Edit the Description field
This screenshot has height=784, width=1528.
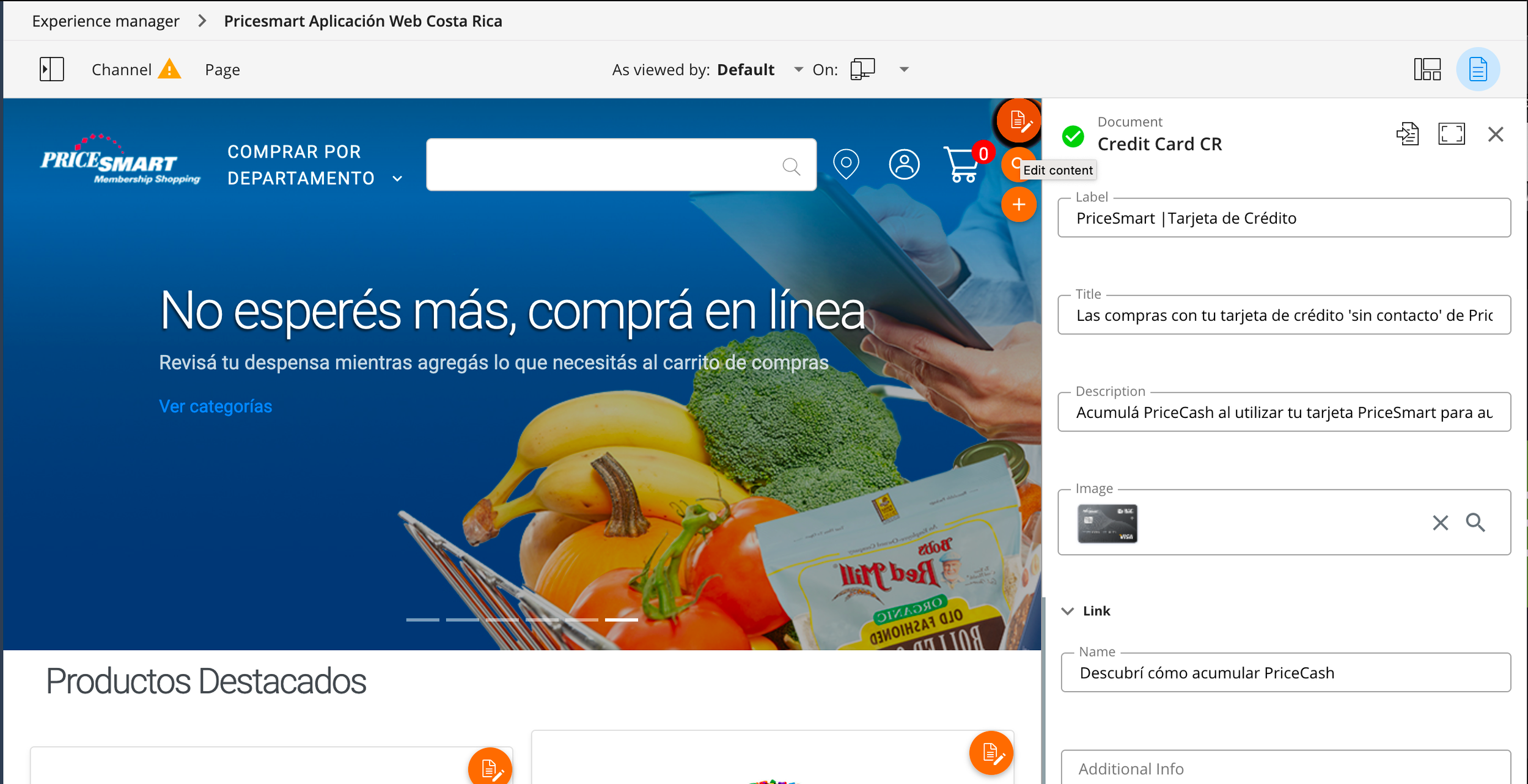1284,412
